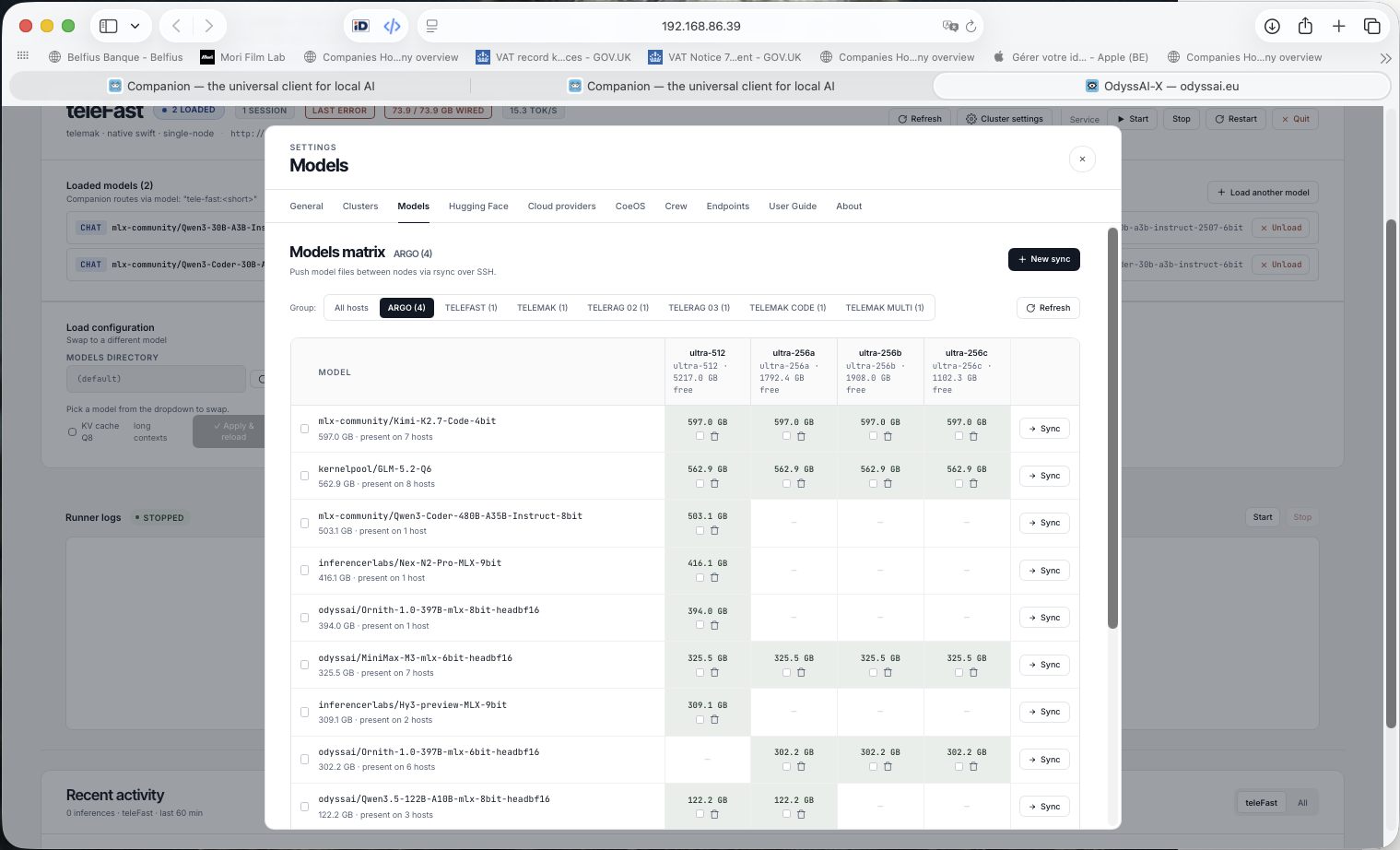Click the Restart service button
The width and height of the screenshot is (1400, 850).
coord(1236,119)
